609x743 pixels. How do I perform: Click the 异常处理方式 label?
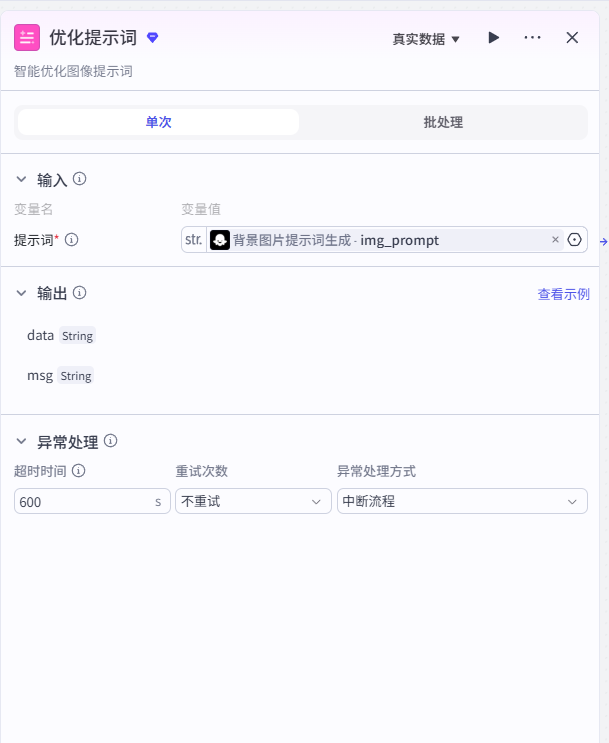tap(376, 471)
